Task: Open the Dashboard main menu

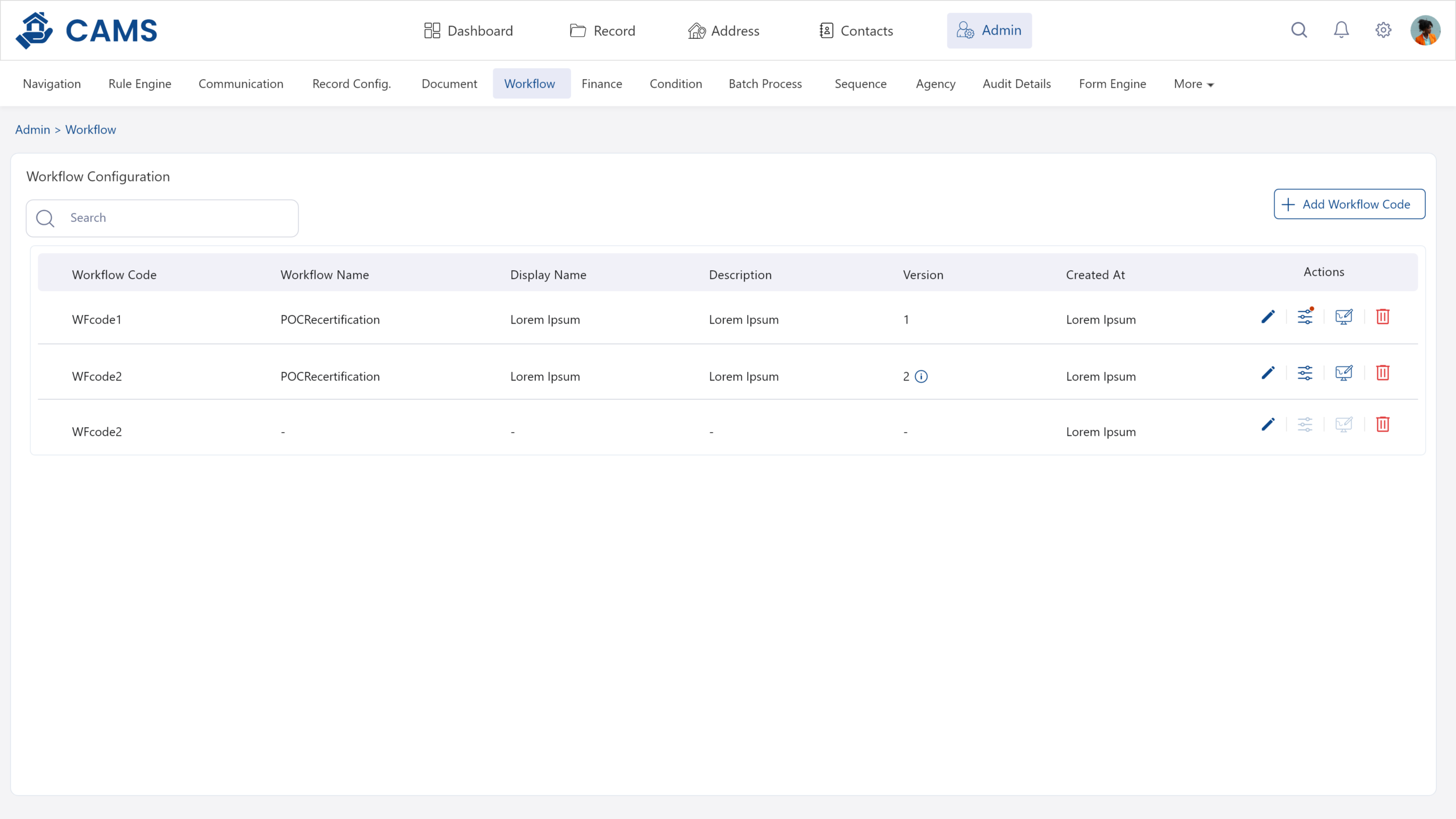Action: click(469, 31)
